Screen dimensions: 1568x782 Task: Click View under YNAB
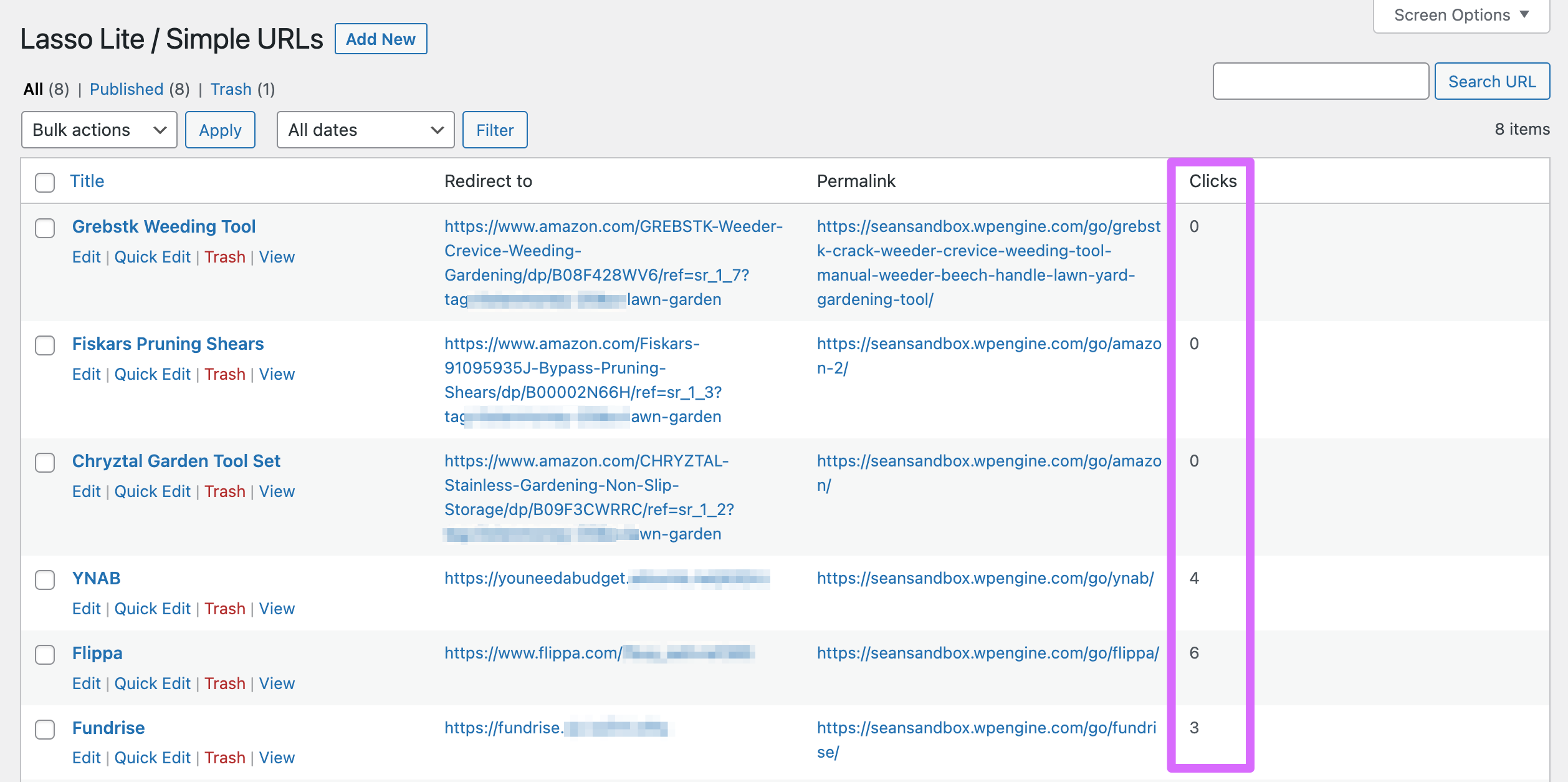pos(277,609)
